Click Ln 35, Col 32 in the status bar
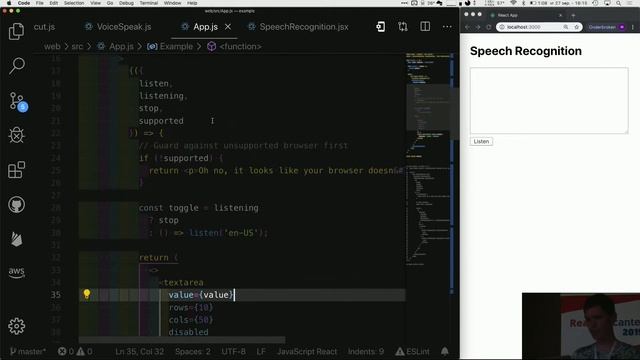This screenshot has height=360, width=640. pyautogui.click(x=140, y=351)
